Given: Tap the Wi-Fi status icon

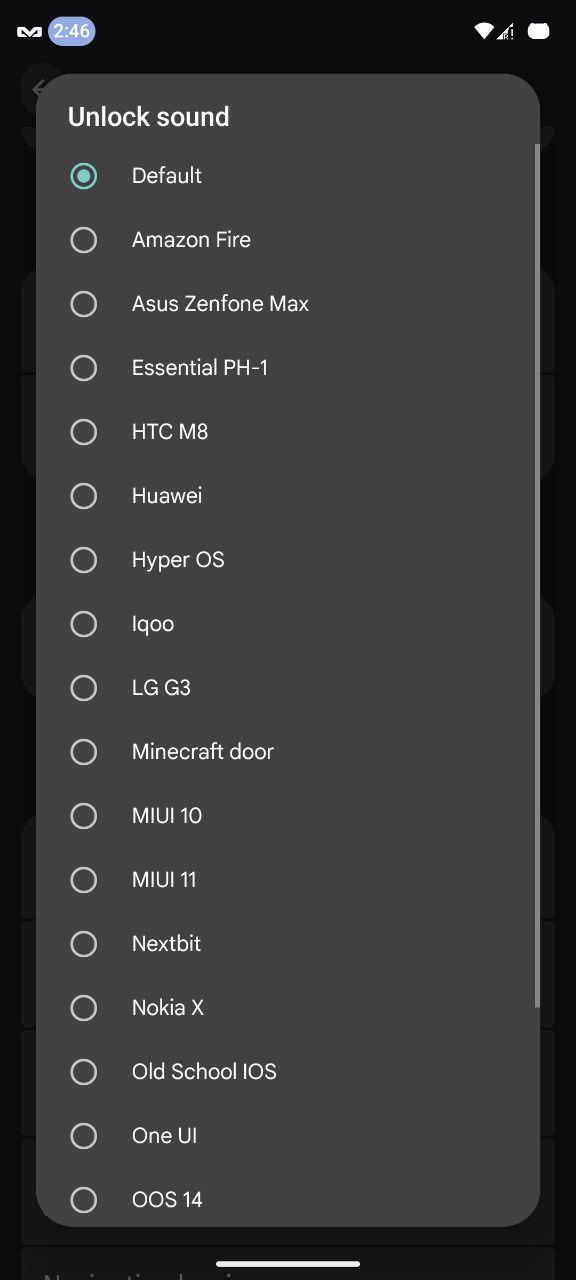Looking at the screenshot, I should (484, 31).
